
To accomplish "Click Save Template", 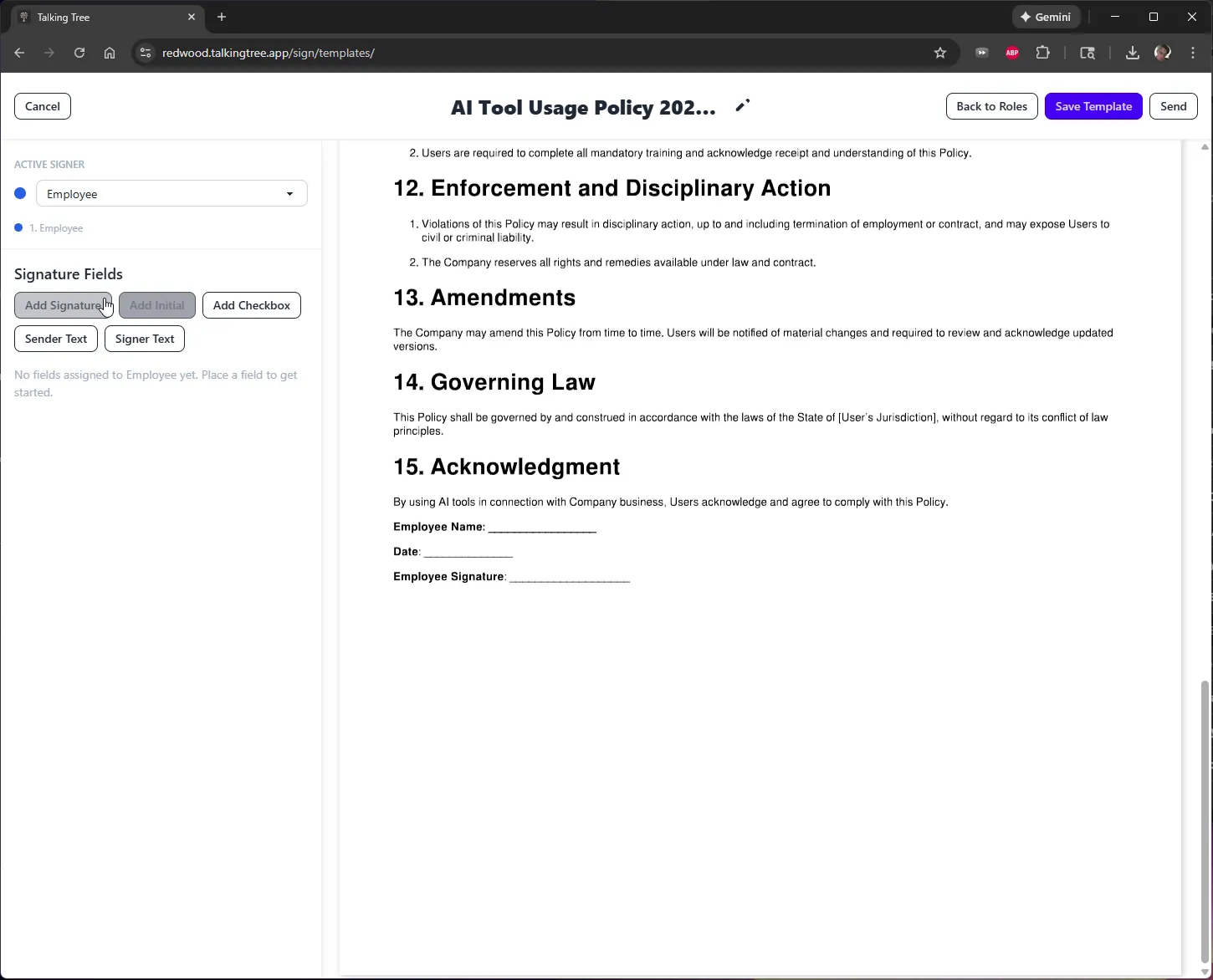I will (x=1093, y=106).
